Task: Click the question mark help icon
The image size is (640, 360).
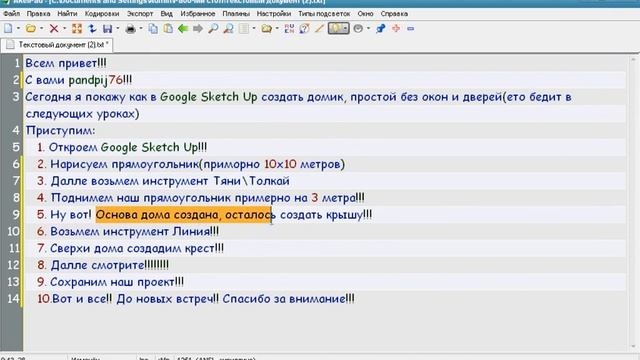Action: [x=304, y=29]
